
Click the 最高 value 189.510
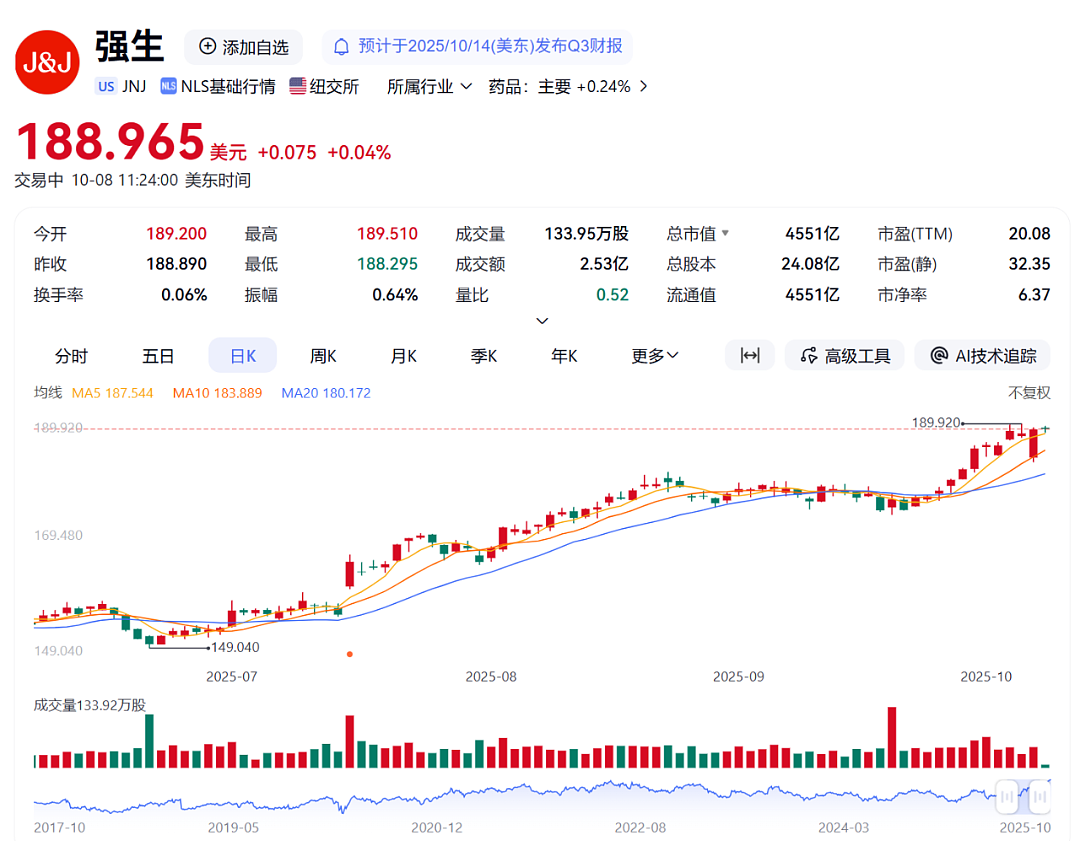[x=387, y=233]
